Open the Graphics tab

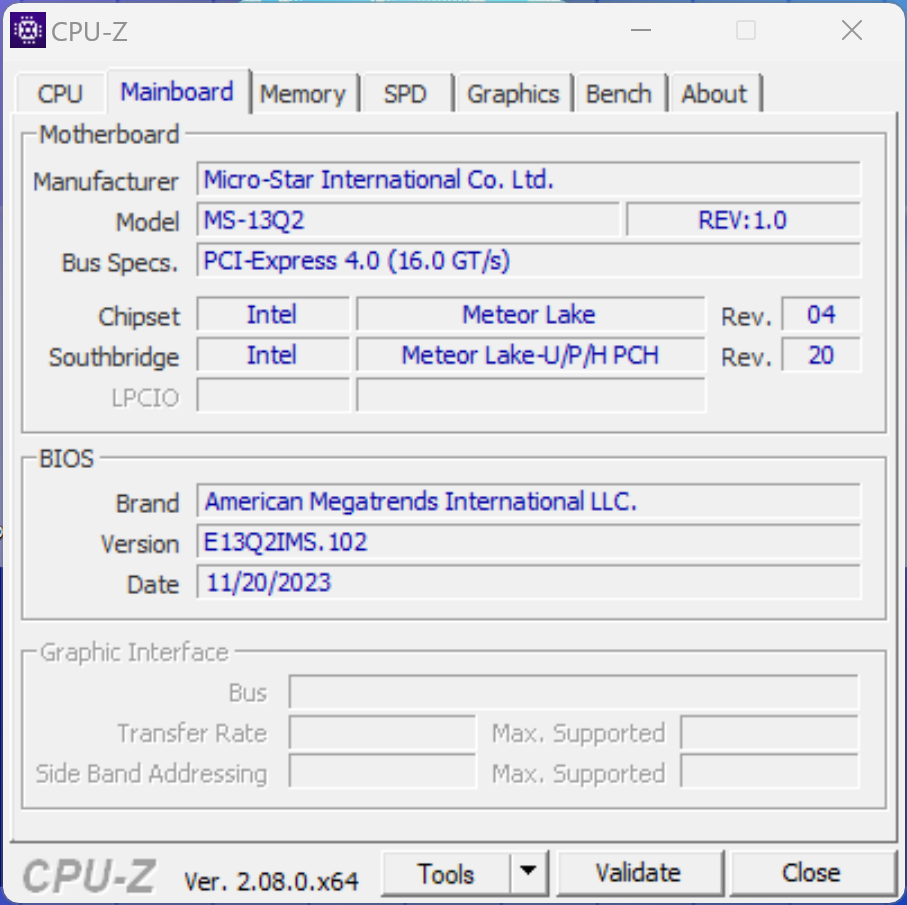(x=513, y=93)
